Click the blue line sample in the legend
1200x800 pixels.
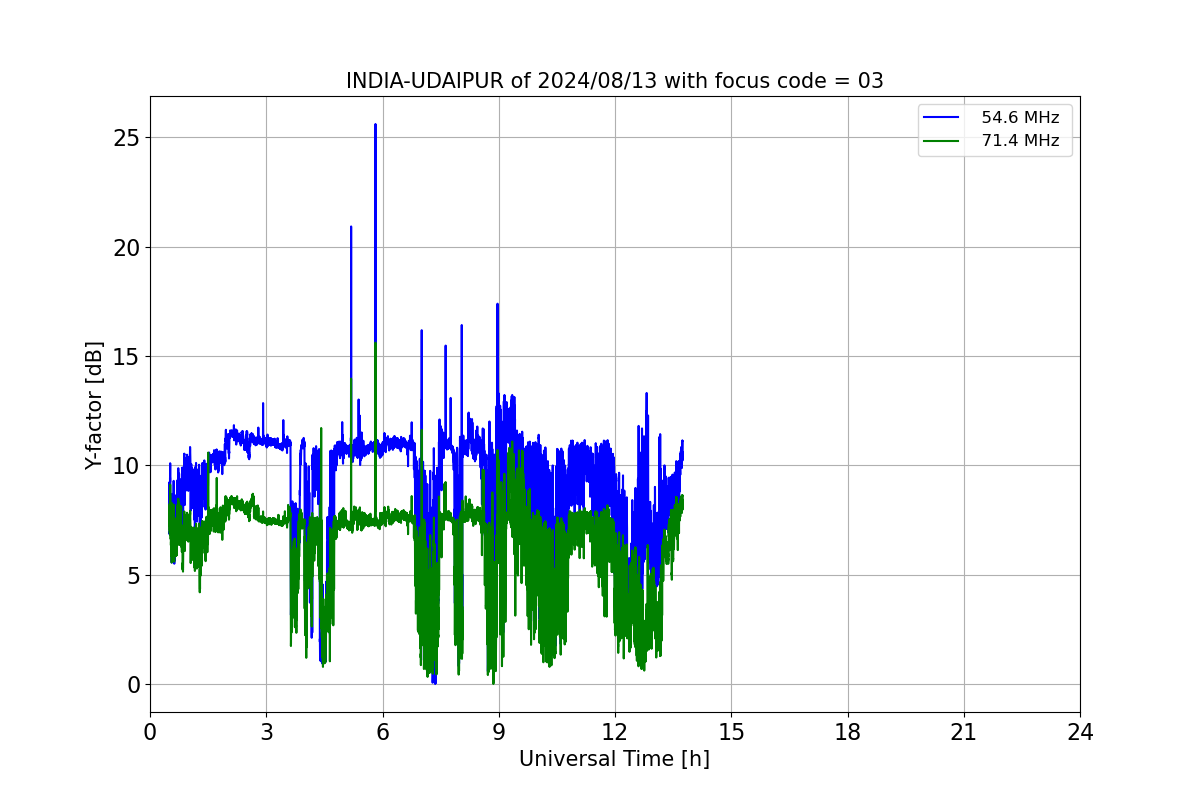943,118
